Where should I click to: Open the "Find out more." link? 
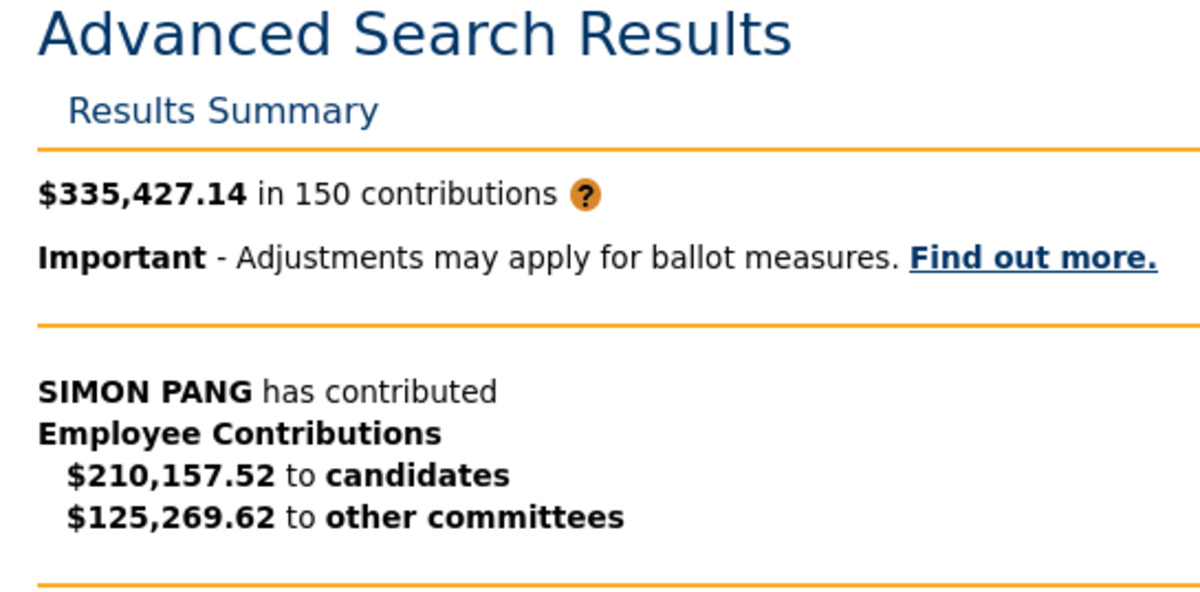(x=1033, y=259)
